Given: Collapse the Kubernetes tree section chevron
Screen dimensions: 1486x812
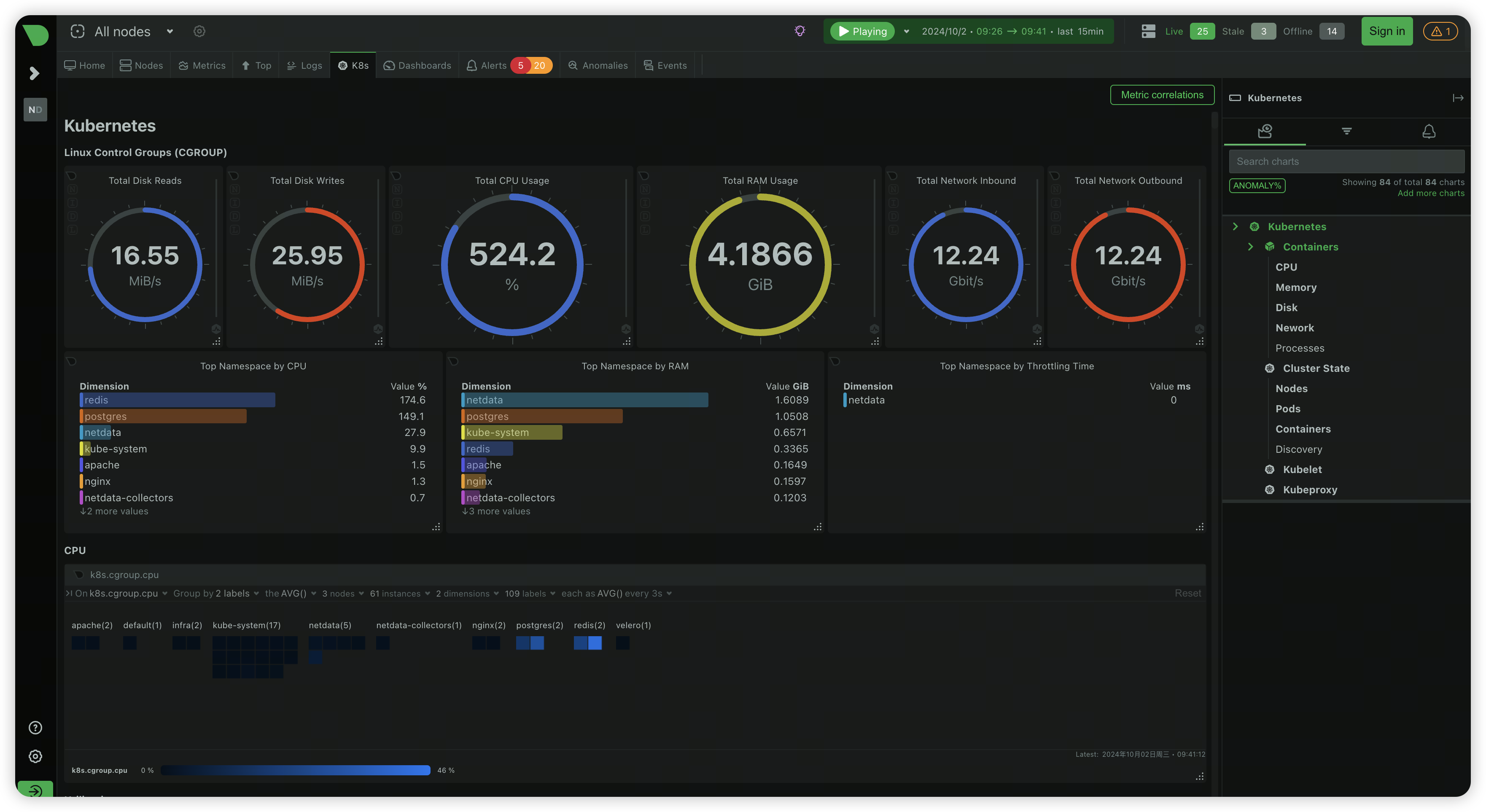Looking at the screenshot, I should point(1235,227).
